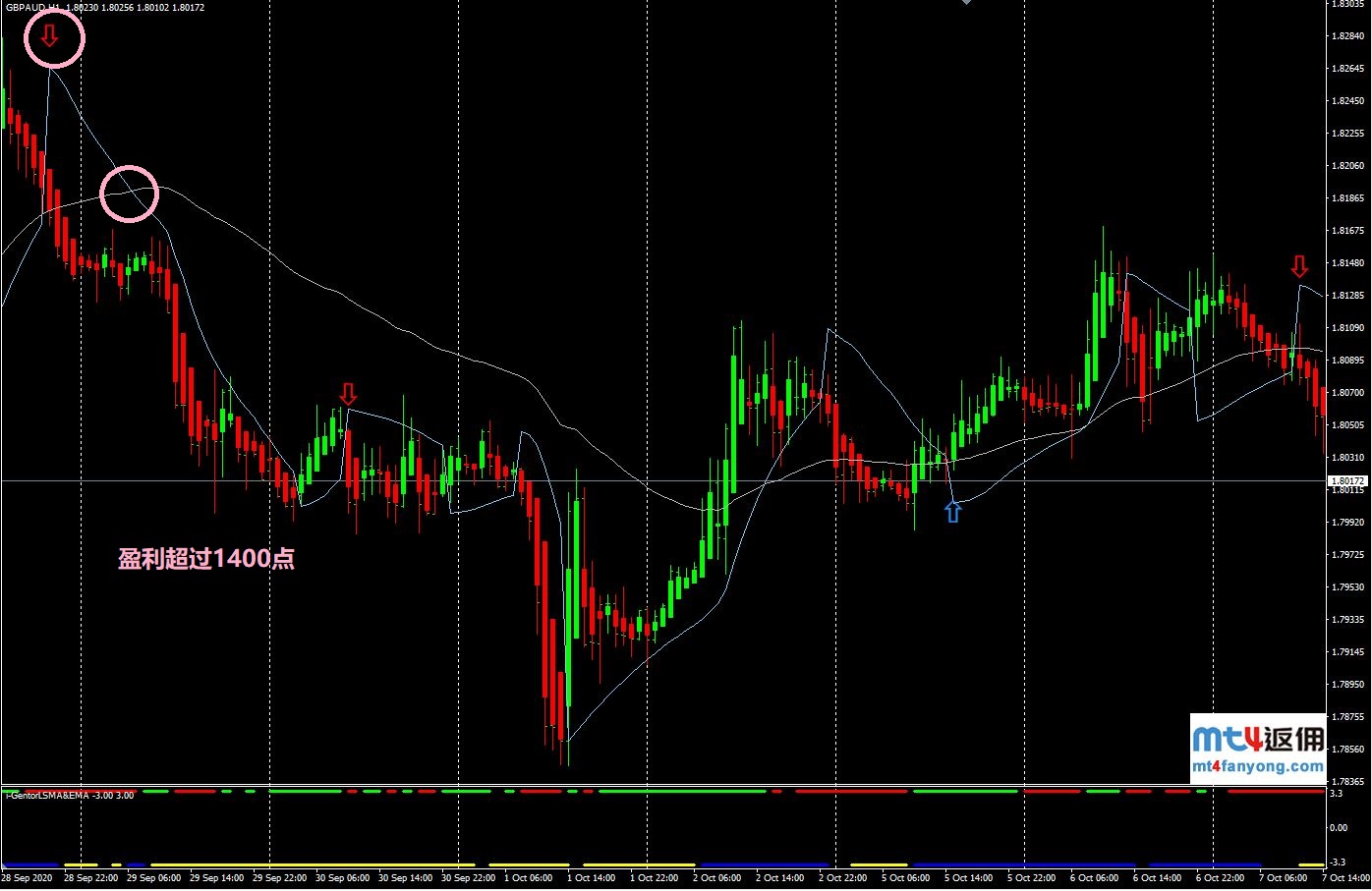Select the 5 Oct 06:00 time axis label
1372x891 pixels.
(x=905, y=877)
